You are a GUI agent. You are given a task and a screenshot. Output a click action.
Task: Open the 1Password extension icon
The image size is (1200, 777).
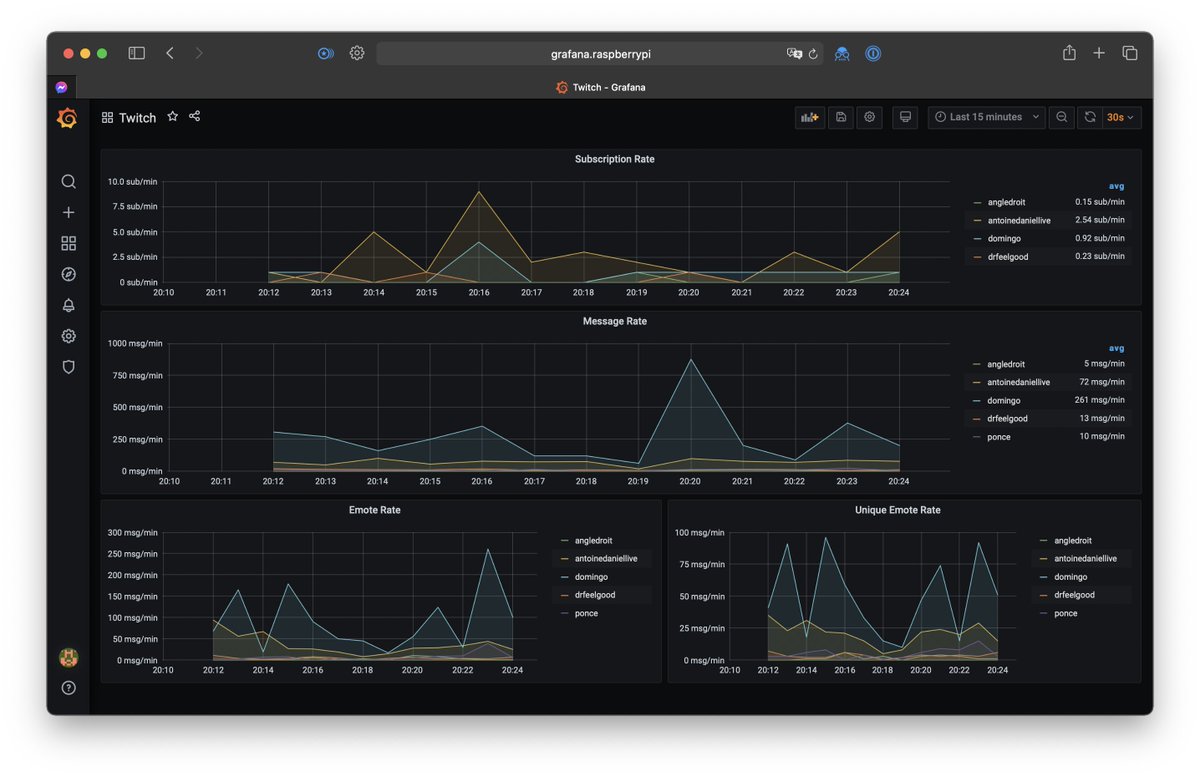point(873,53)
